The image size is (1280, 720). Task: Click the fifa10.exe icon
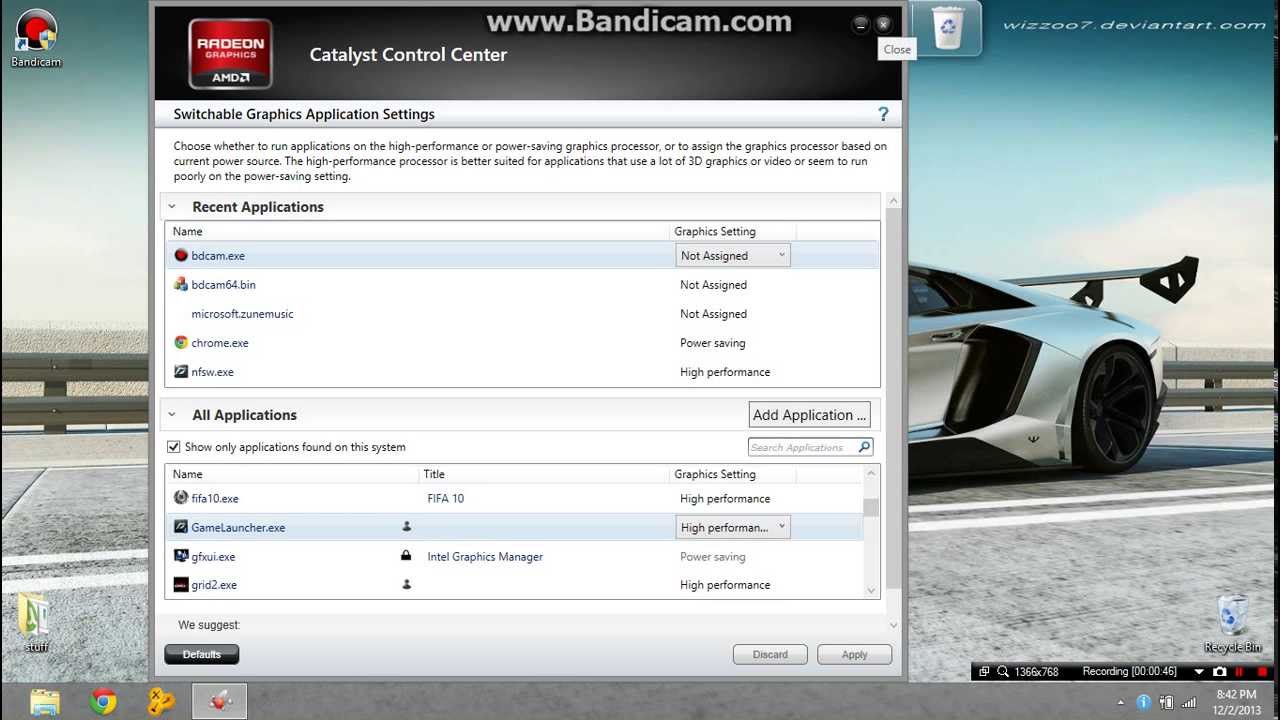[181, 498]
